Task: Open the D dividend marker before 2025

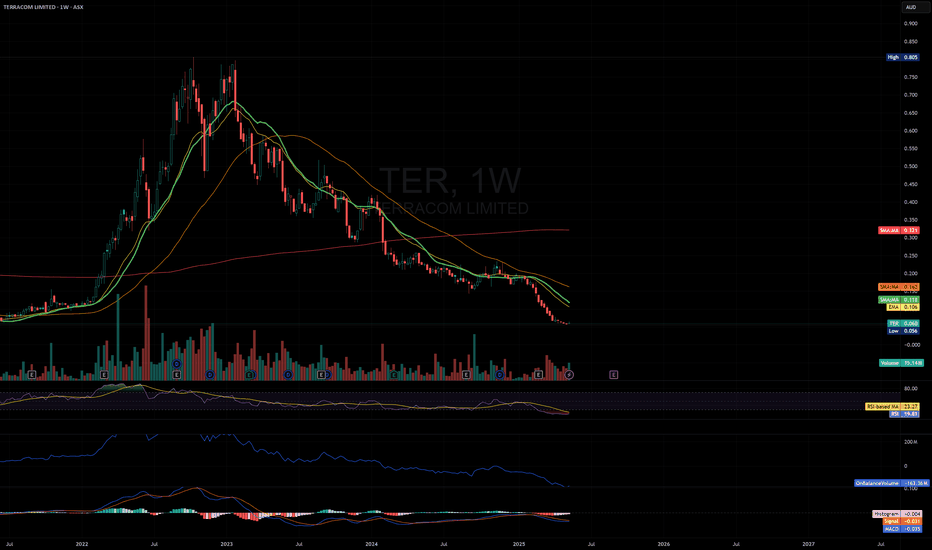Action: click(x=500, y=375)
